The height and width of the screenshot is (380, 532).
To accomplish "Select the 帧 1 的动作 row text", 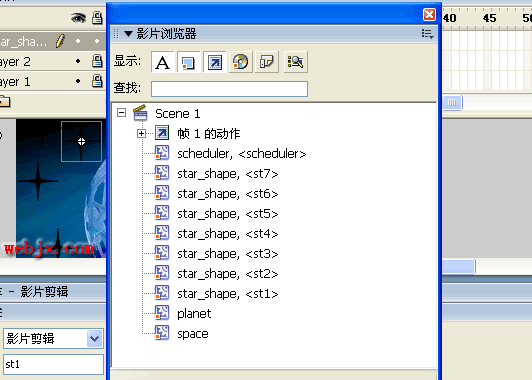I will pyautogui.click(x=209, y=134).
